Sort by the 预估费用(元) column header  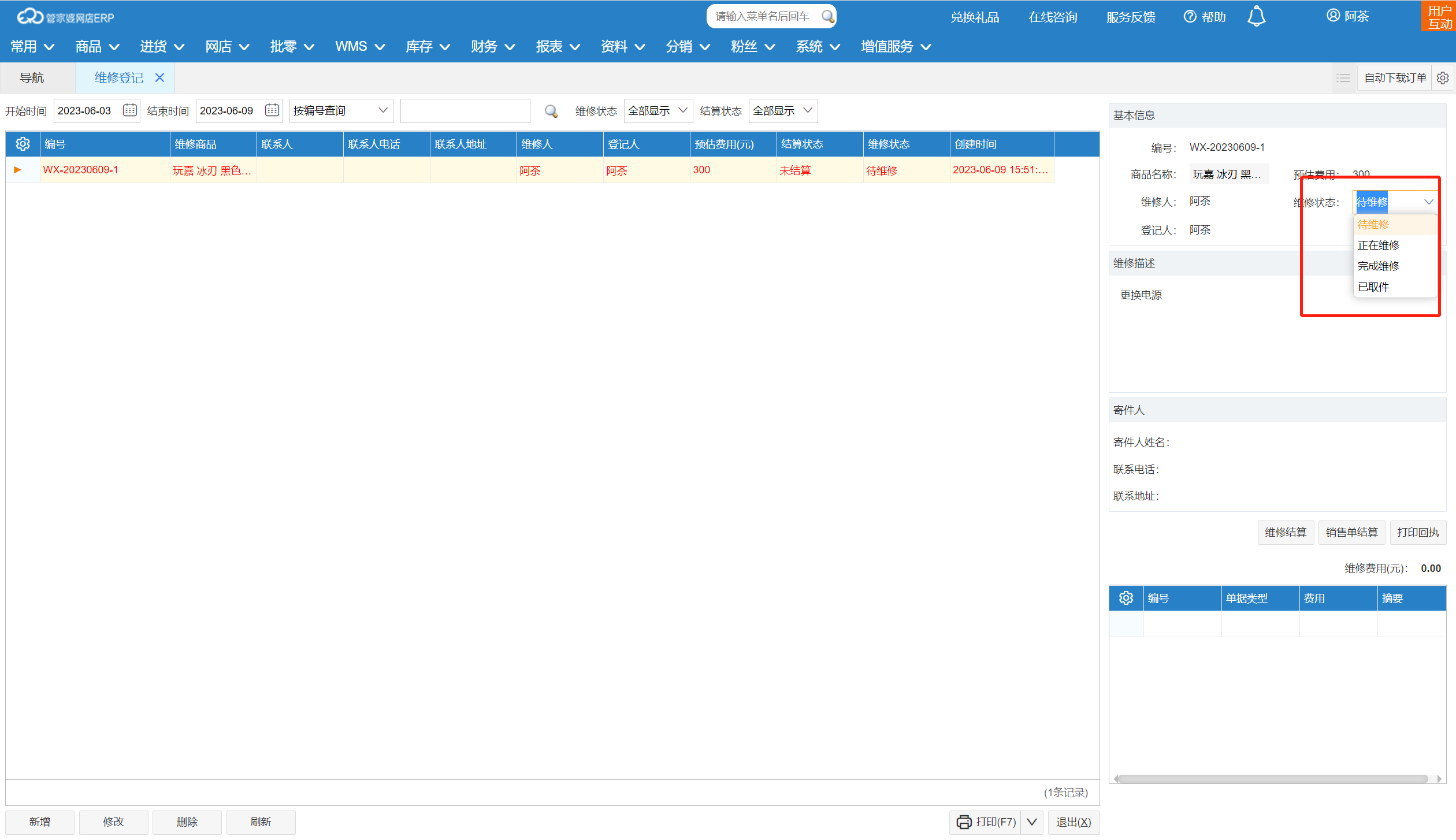[733, 144]
